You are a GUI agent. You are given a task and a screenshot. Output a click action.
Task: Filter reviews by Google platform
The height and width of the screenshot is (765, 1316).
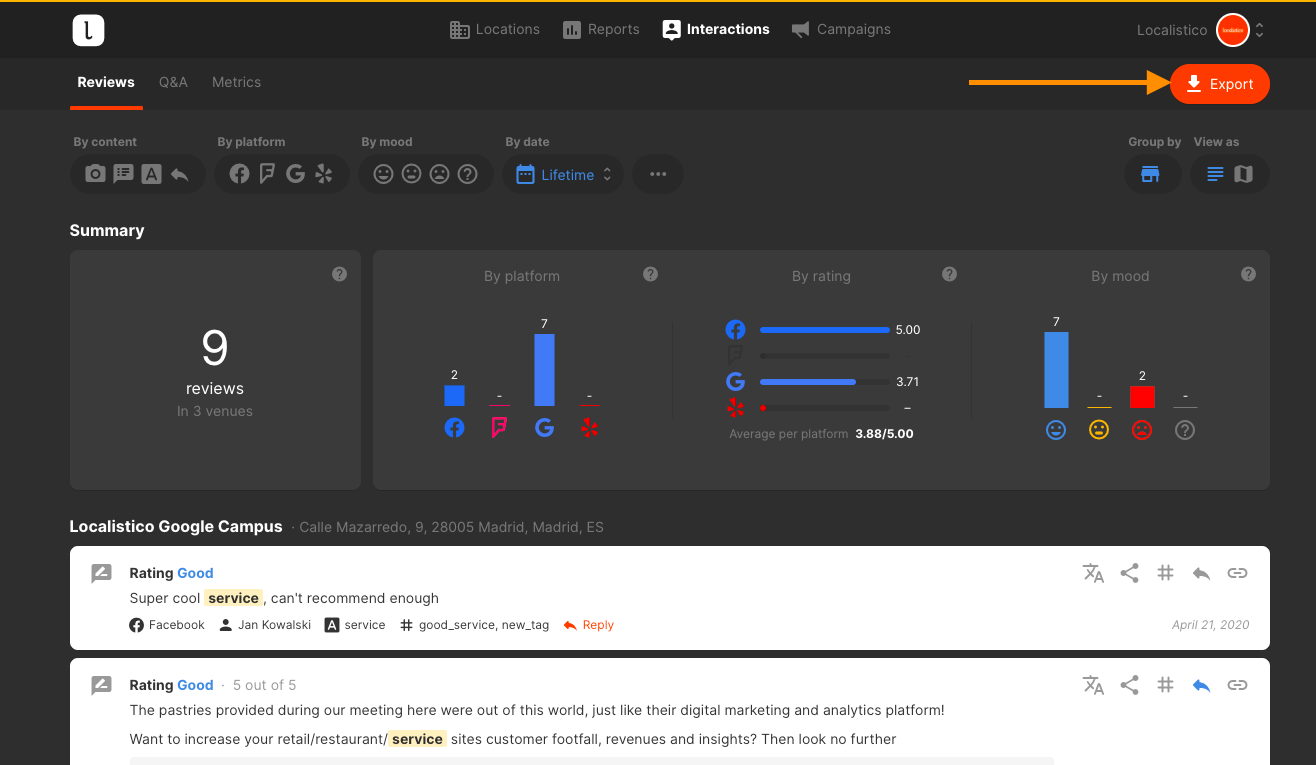point(295,174)
